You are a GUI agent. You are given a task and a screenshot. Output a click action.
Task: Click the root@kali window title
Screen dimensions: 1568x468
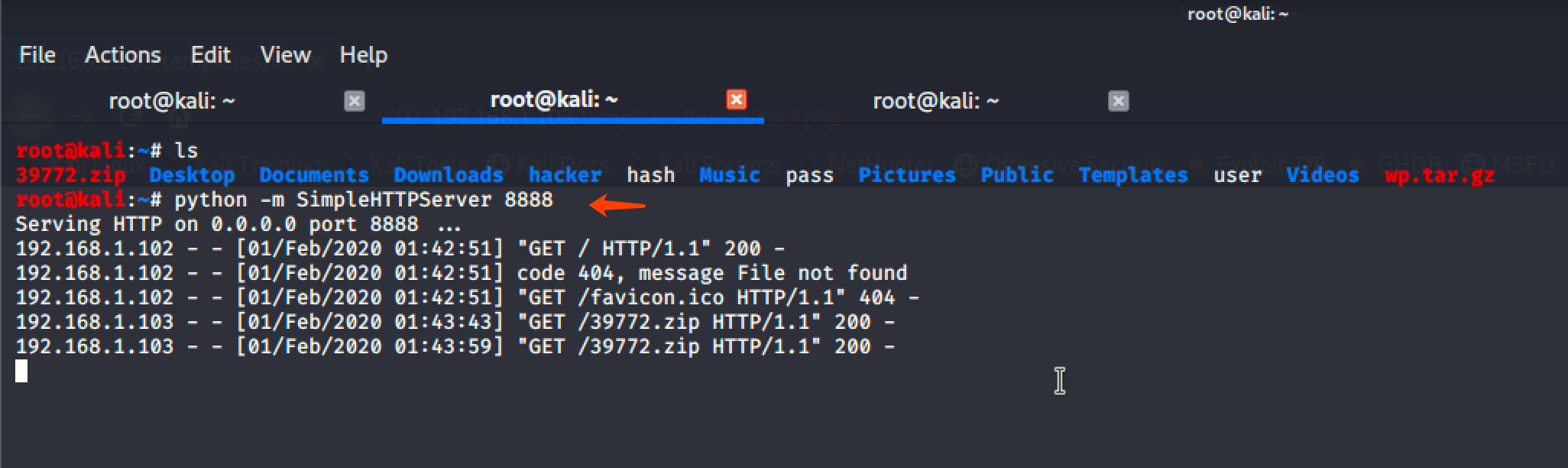(1237, 14)
